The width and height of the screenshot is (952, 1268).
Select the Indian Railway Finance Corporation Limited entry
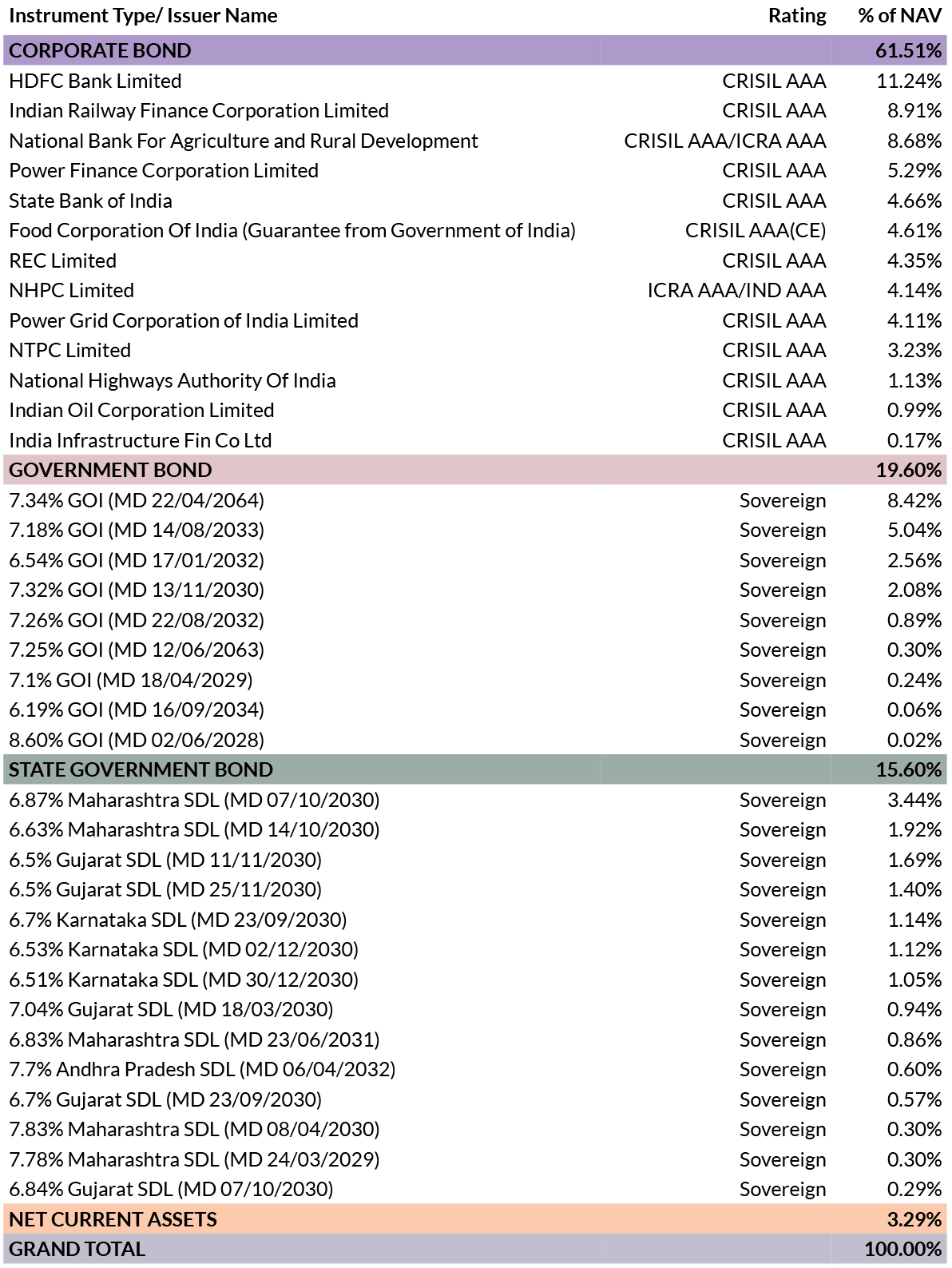click(199, 110)
